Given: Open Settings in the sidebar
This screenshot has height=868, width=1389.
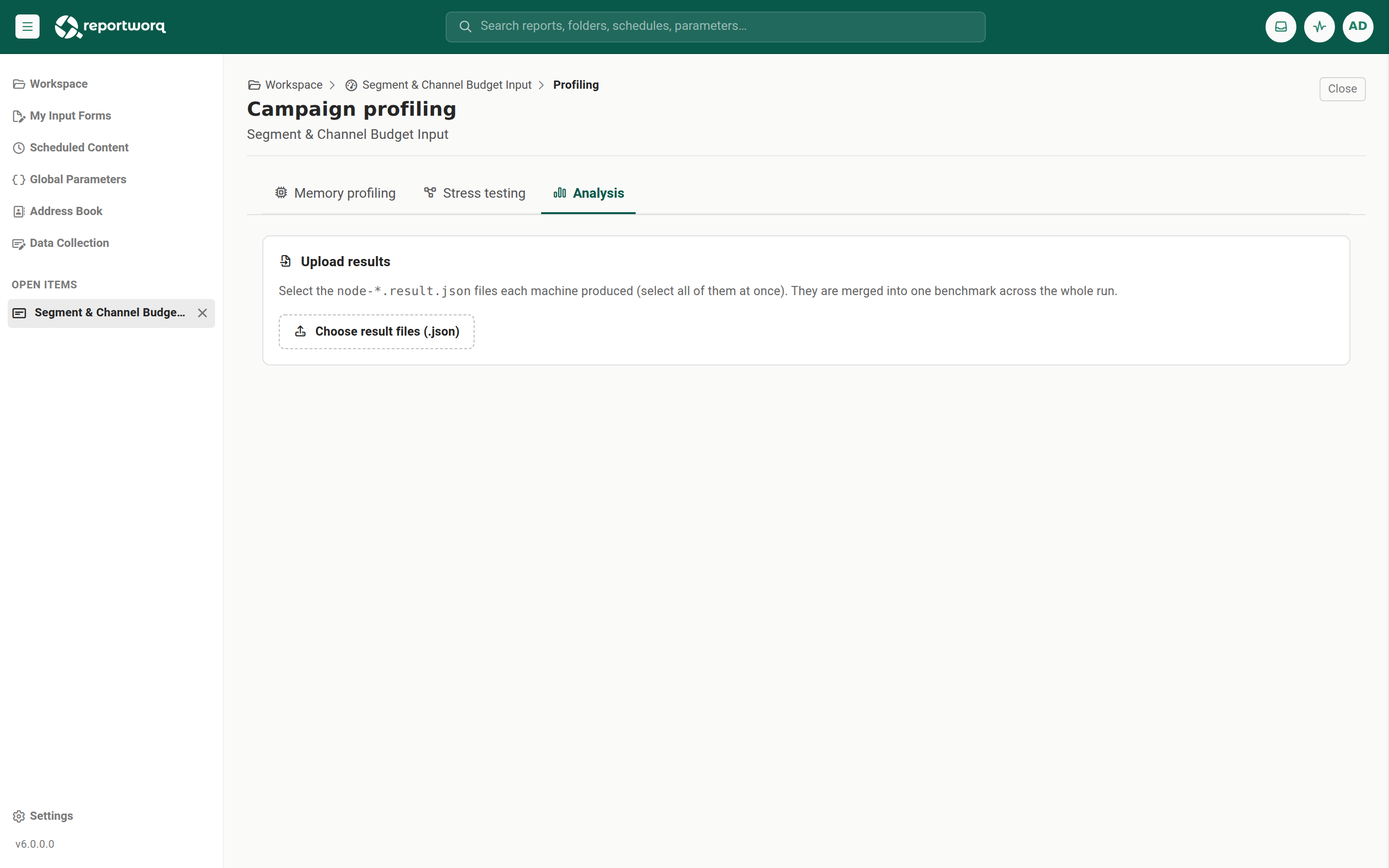Looking at the screenshot, I should [43, 816].
